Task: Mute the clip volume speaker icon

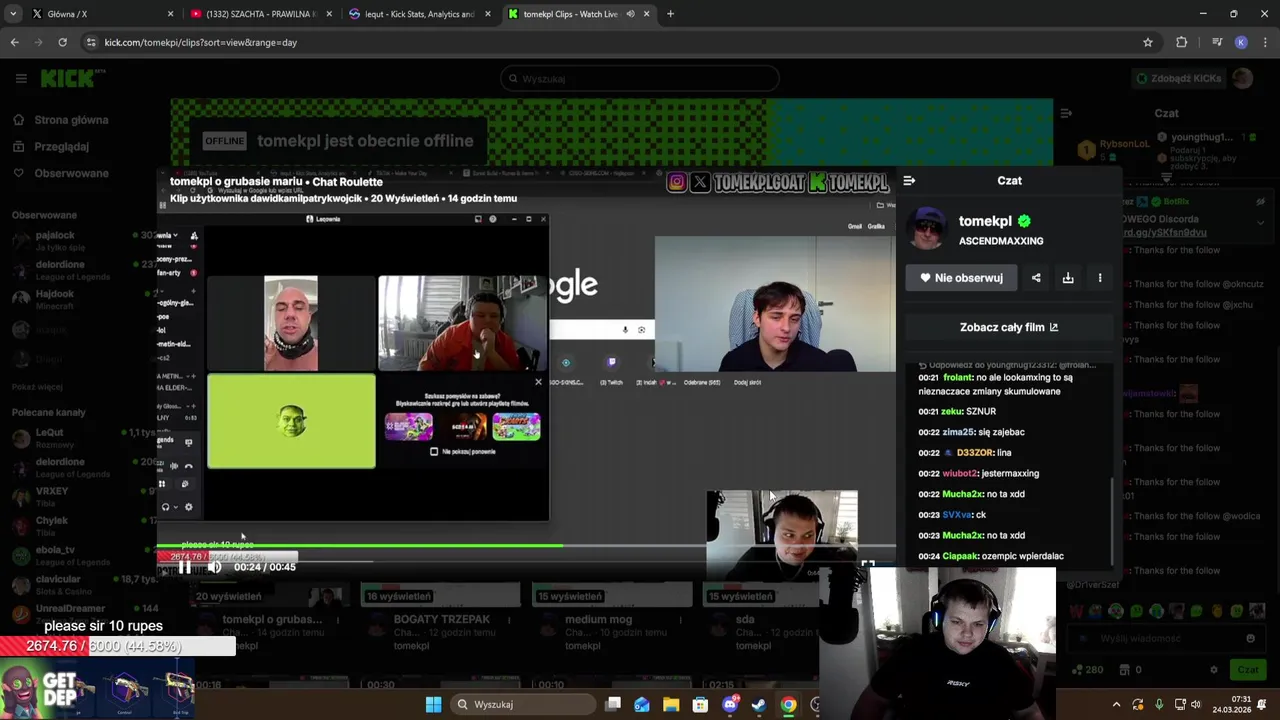Action: click(214, 567)
